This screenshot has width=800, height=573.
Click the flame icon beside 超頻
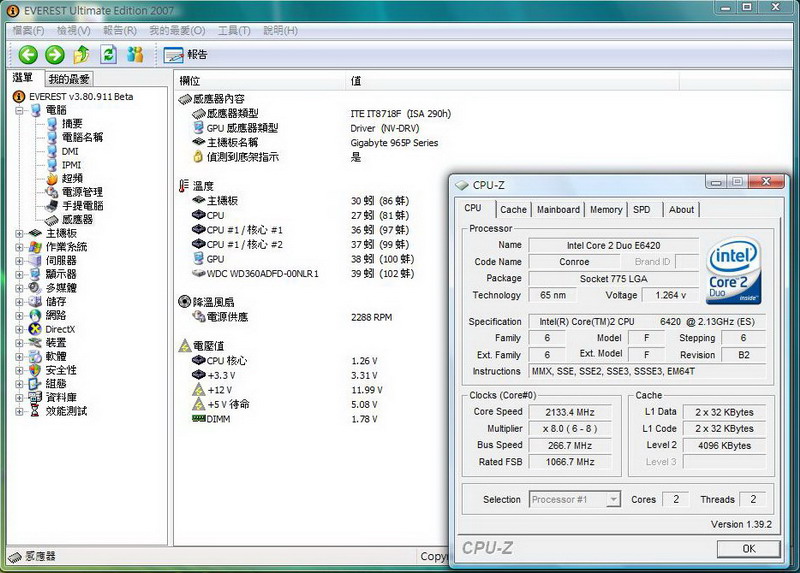[x=52, y=179]
